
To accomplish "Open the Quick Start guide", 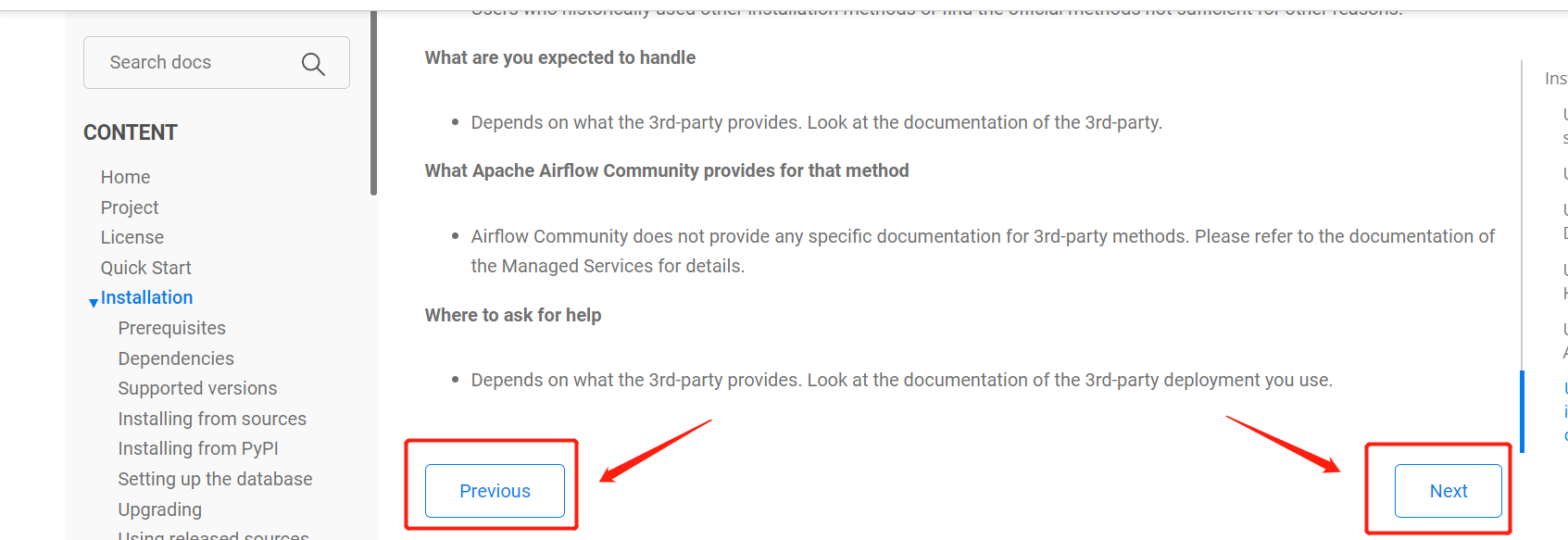I will [x=145, y=267].
